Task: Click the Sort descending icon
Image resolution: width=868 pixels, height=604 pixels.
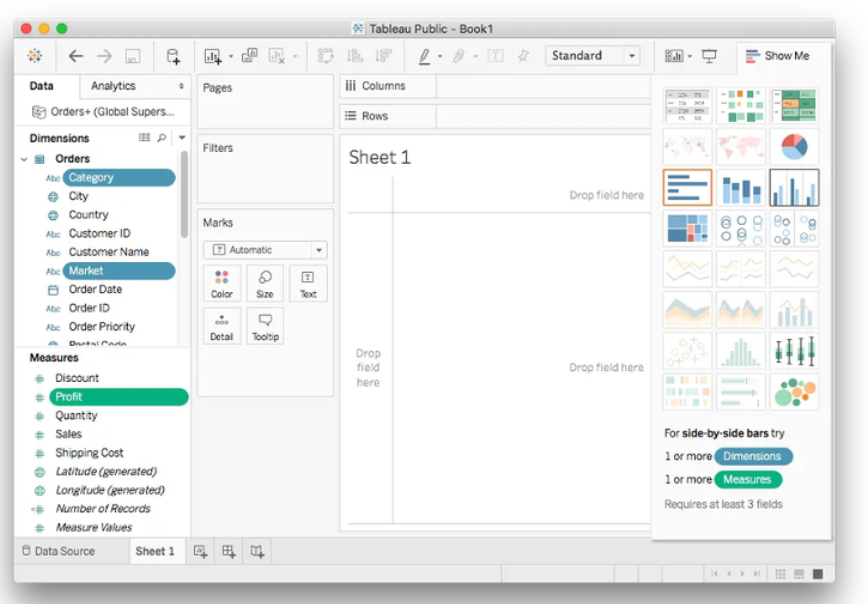Action: (x=383, y=56)
